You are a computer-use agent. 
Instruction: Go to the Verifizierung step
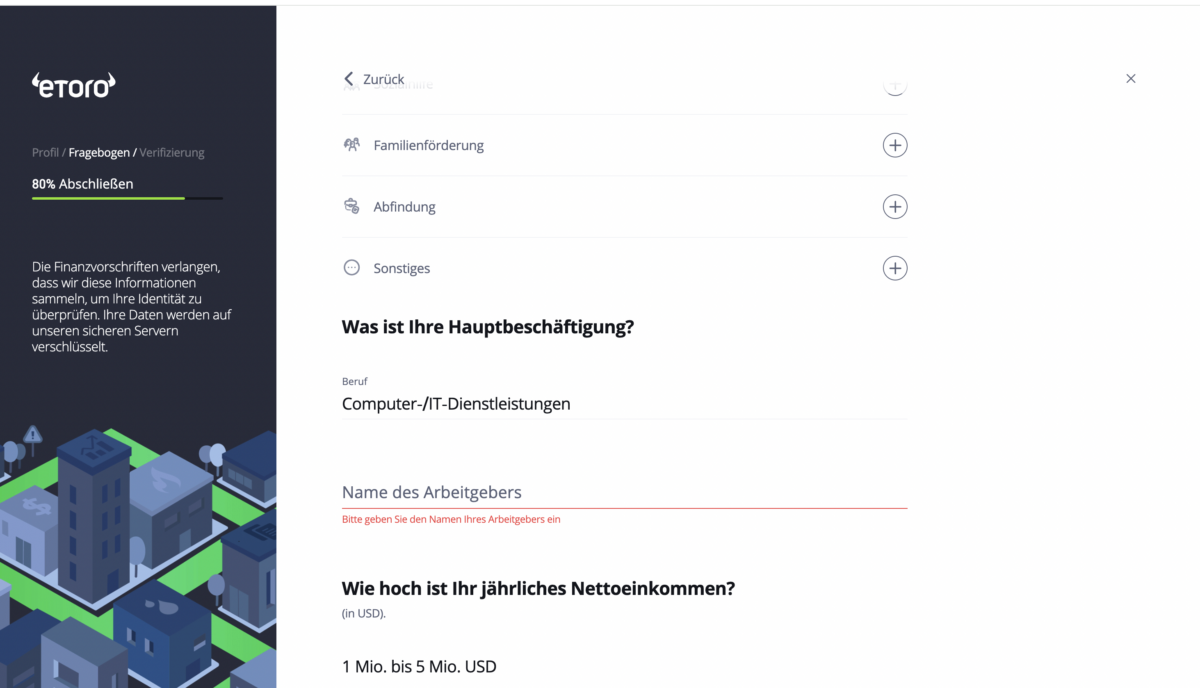170,152
